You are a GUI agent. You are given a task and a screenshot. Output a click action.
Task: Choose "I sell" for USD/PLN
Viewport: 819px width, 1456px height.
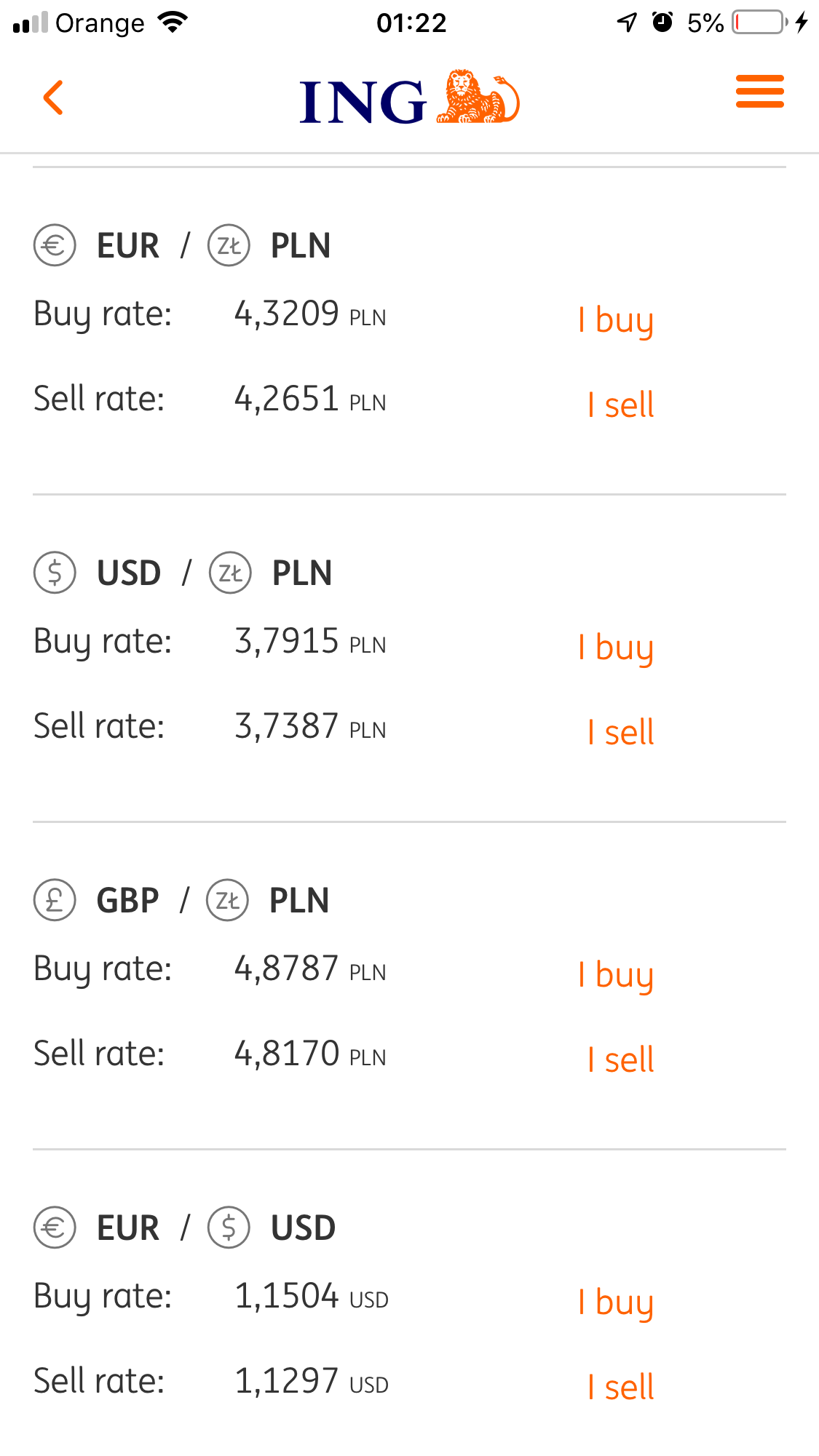pos(621,732)
